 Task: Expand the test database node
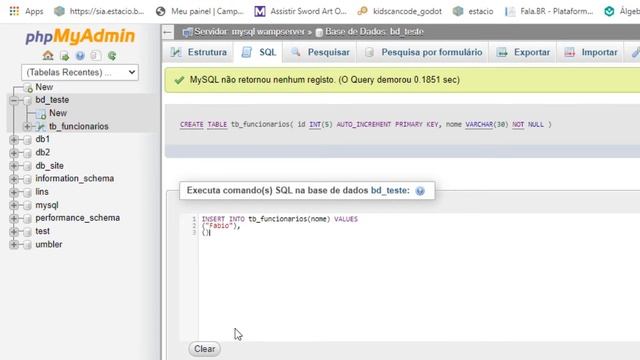tap(14, 231)
